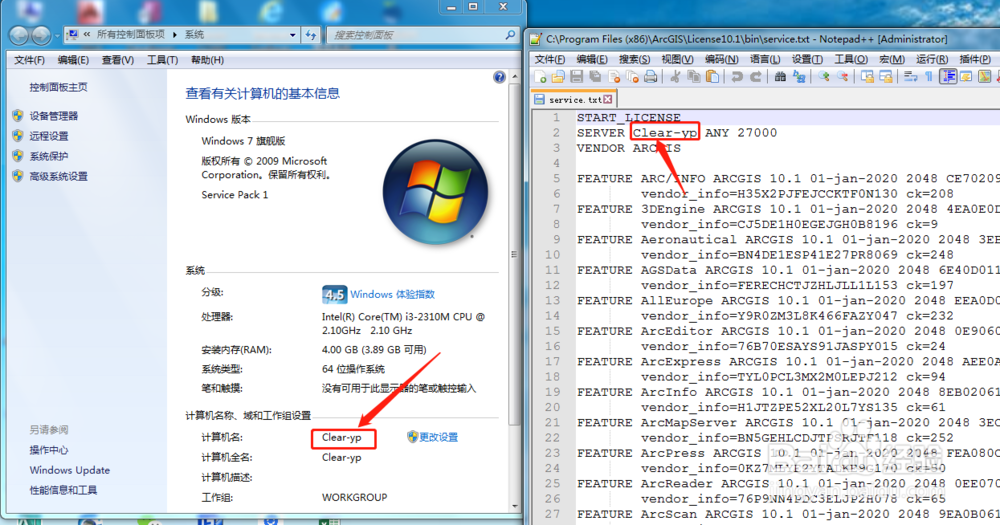Open the Replace dialog icon in Notepad++
This screenshot has height=525, width=1000.
pos(799,77)
